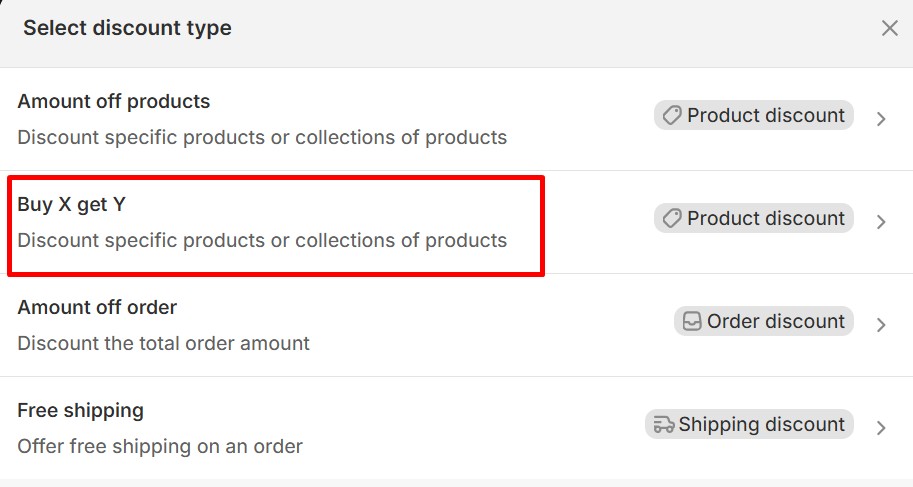Click the 'Offer free shipping on an order' text
The width and height of the screenshot is (913, 487).
pos(160,446)
